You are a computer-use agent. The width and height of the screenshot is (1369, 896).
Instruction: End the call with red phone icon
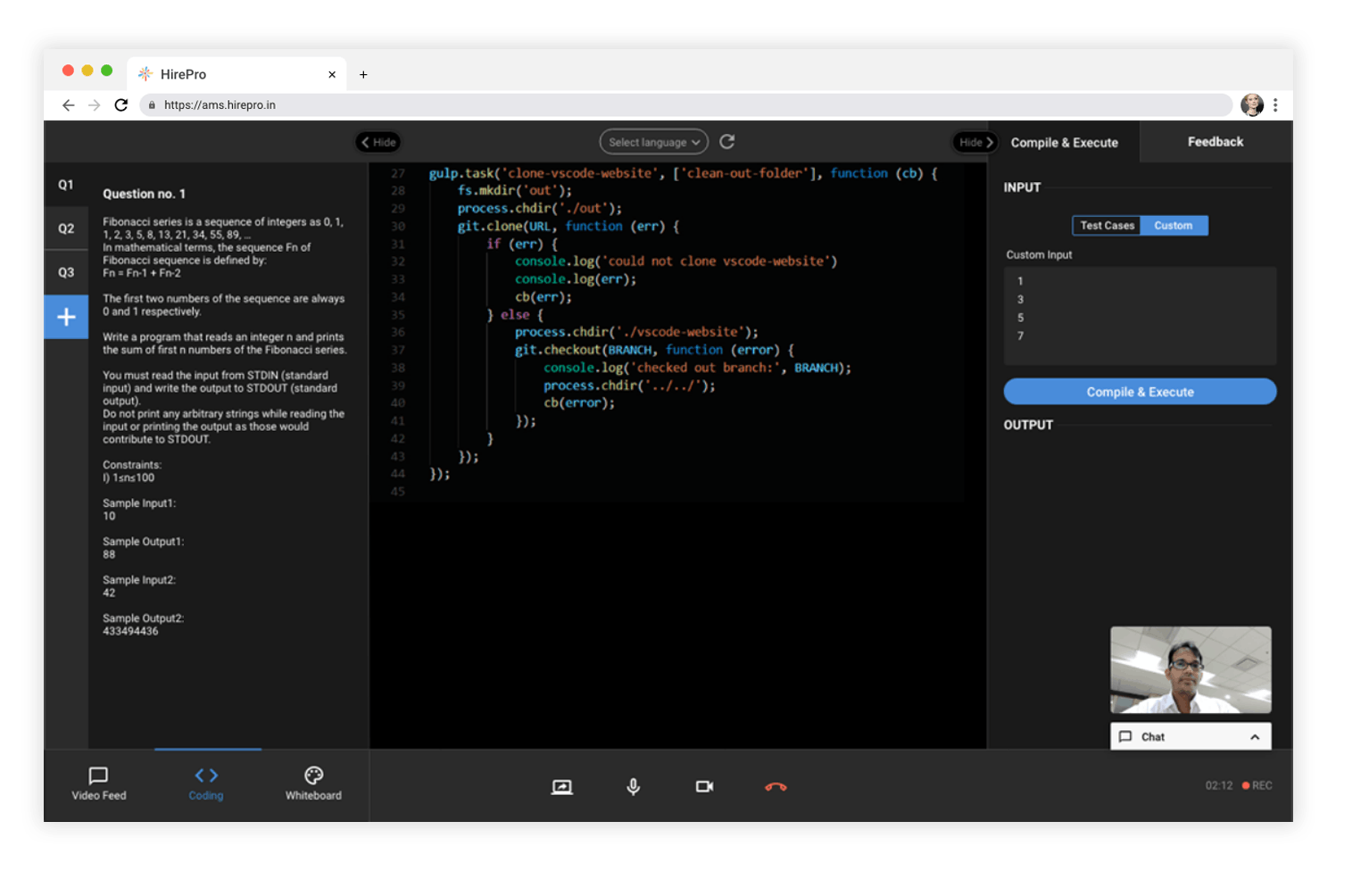pyautogui.click(x=776, y=786)
